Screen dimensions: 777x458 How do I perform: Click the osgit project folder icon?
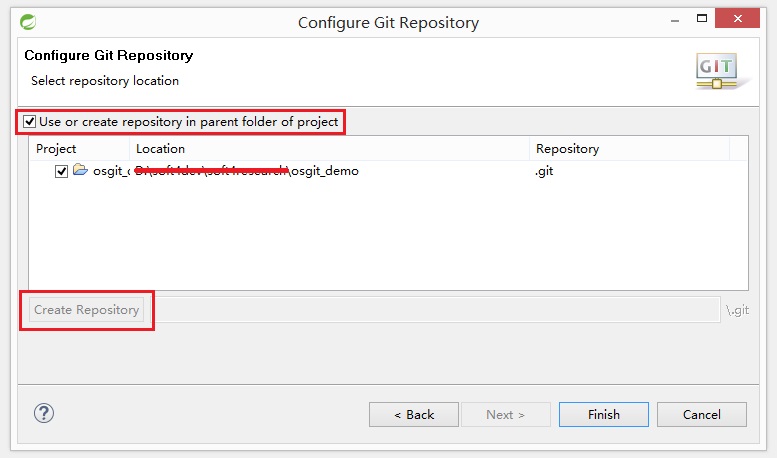(80, 170)
